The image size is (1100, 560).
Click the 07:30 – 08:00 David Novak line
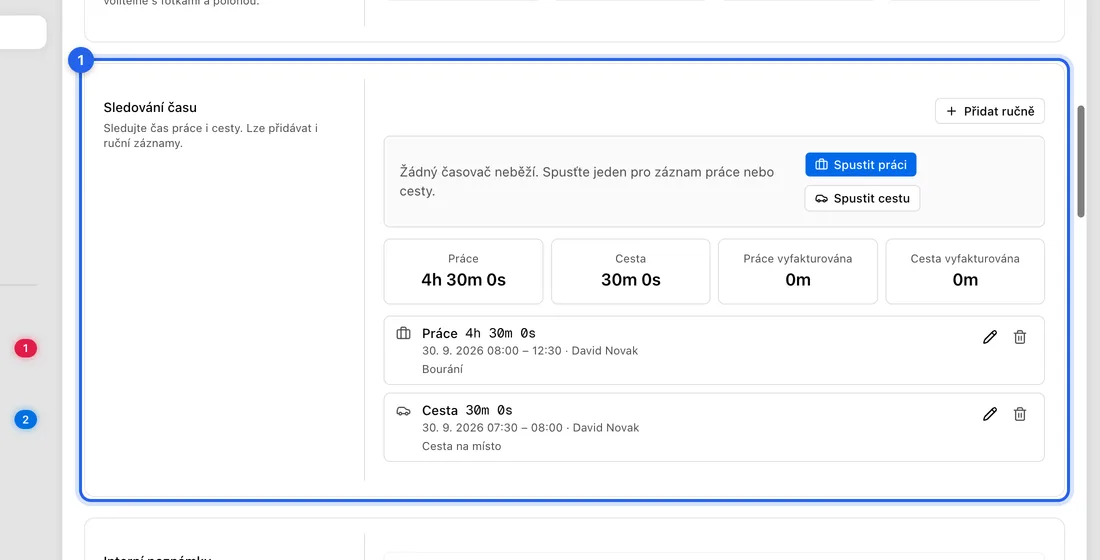tap(531, 428)
